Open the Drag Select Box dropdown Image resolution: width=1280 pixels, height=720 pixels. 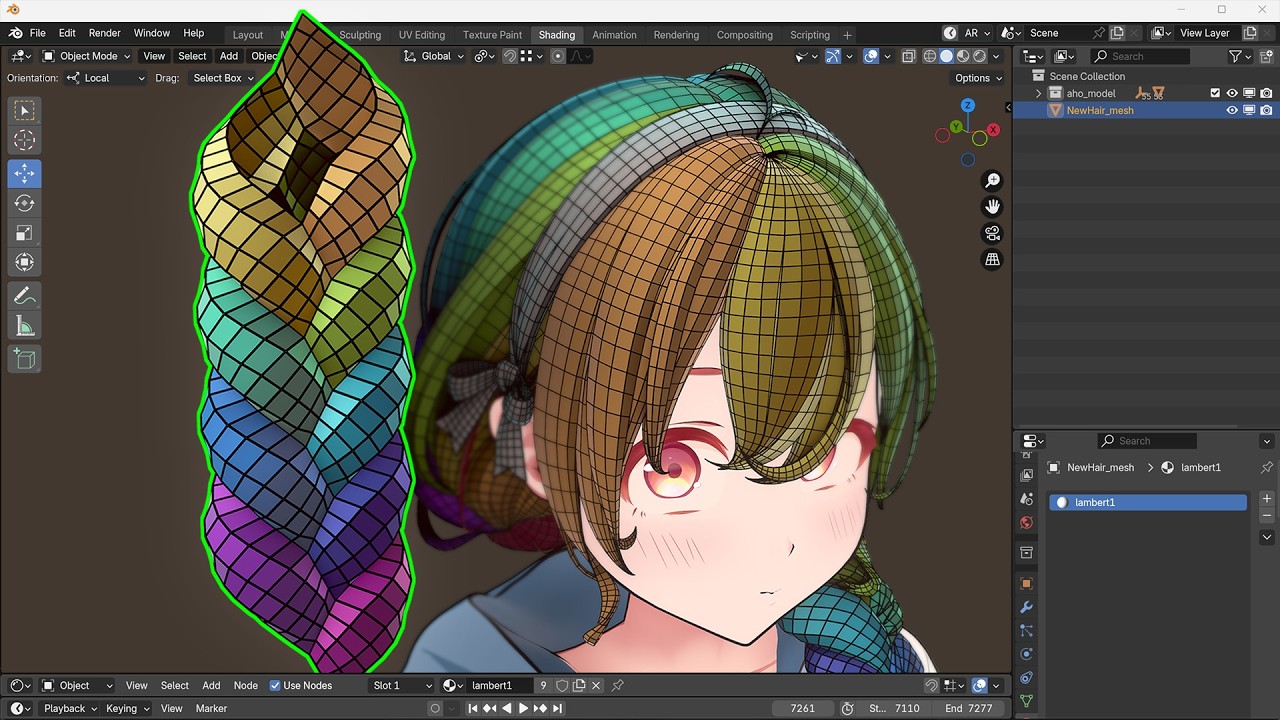click(x=222, y=78)
